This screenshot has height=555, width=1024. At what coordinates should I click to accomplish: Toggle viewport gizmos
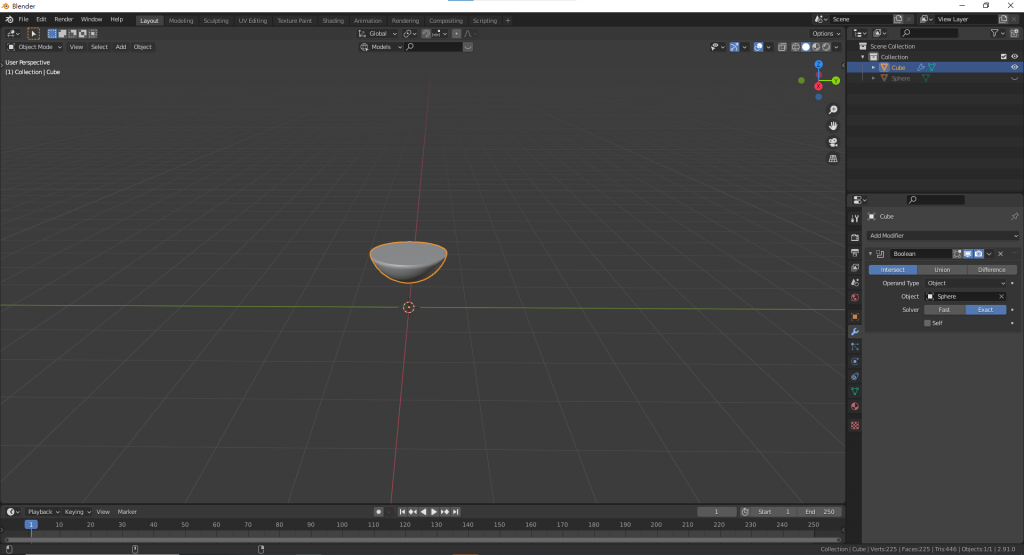click(x=734, y=47)
